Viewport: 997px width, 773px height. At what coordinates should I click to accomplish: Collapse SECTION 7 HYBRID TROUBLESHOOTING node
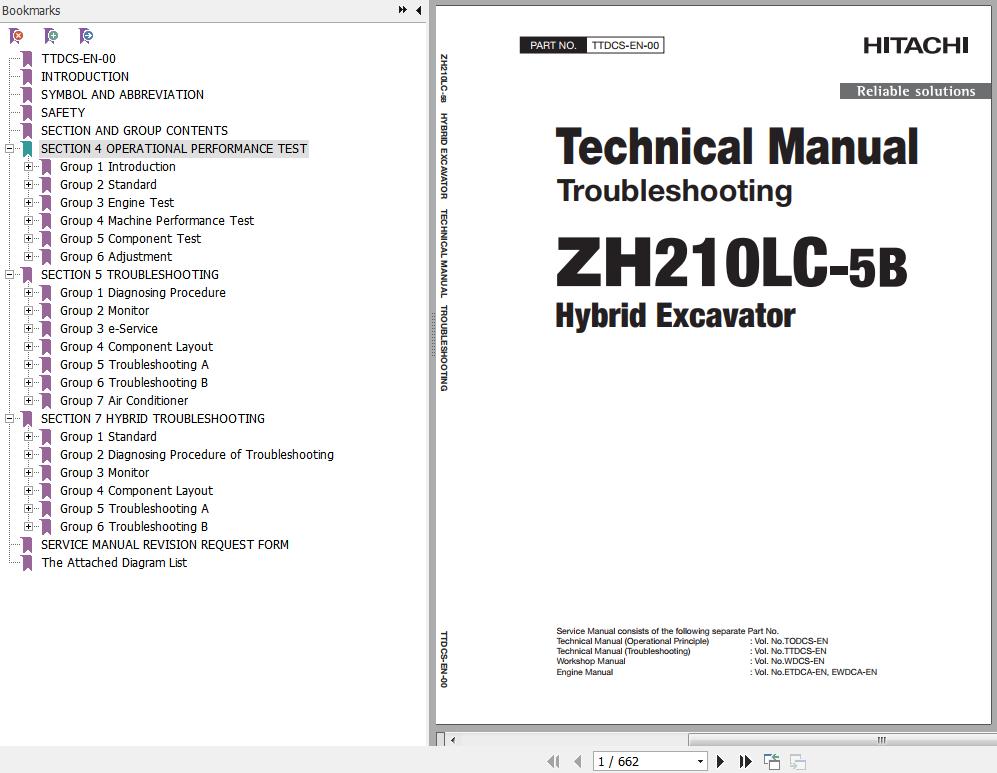10,419
